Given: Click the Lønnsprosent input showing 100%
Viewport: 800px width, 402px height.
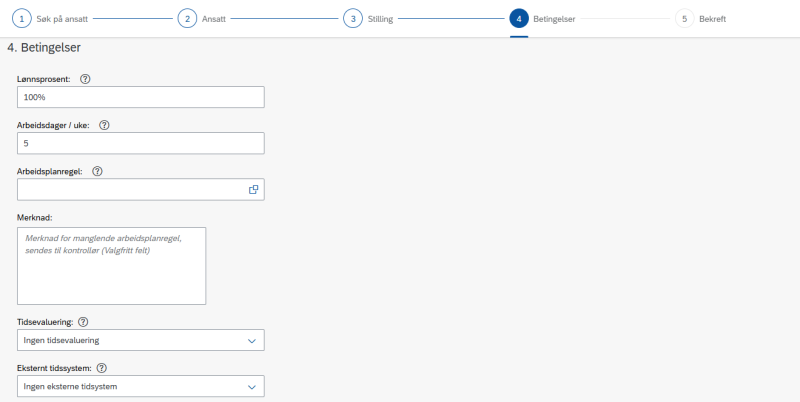Looking at the screenshot, I should point(141,97).
